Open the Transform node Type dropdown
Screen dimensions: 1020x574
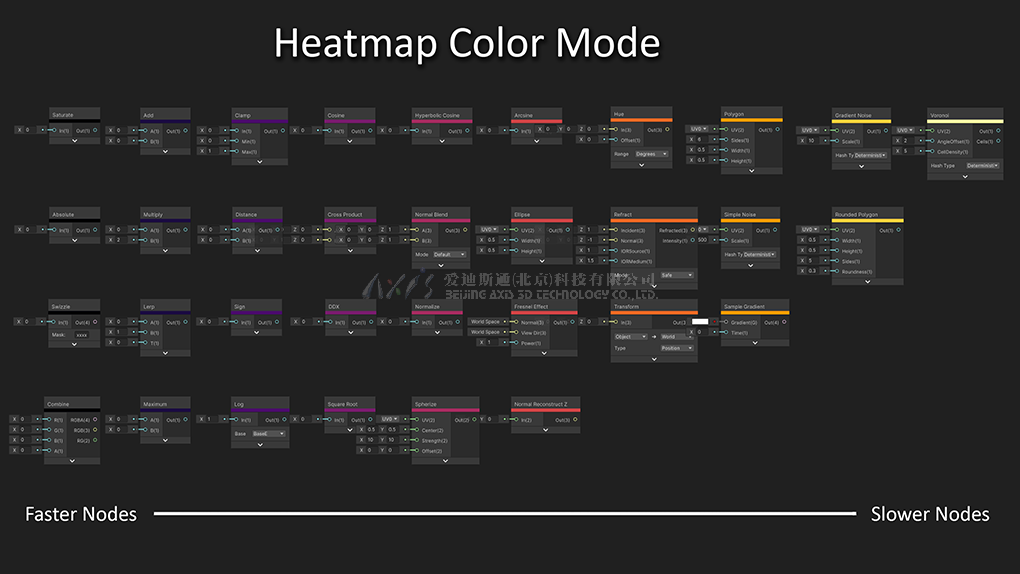coord(677,348)
